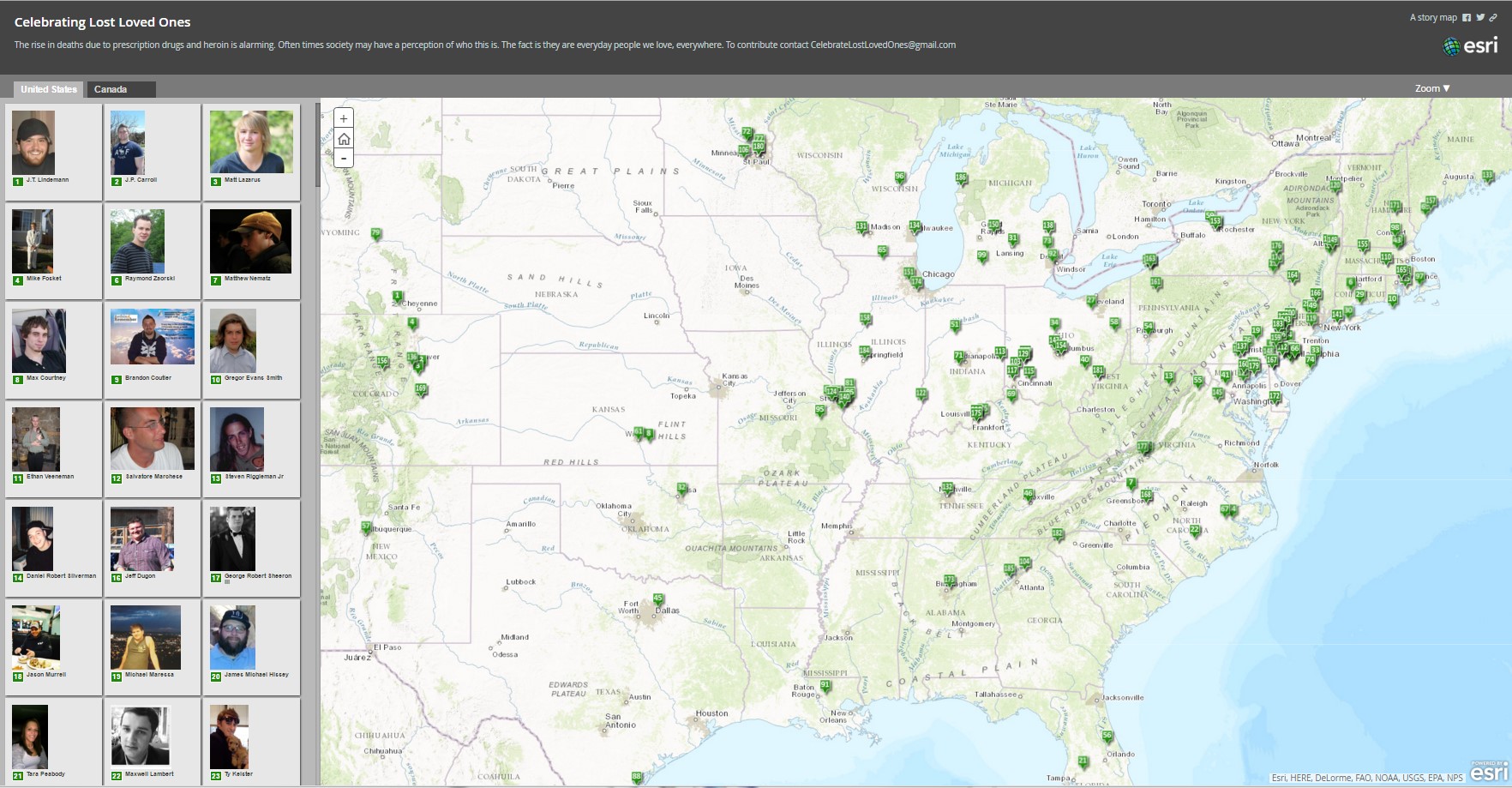Switch to the Canada tab
The width and height of the screenshot is (1512, 788).
click(x=121, y=89)
